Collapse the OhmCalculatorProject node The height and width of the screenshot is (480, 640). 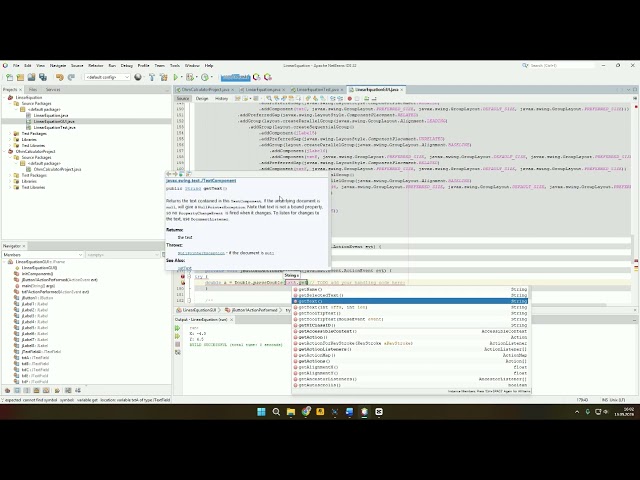[4, 151]
